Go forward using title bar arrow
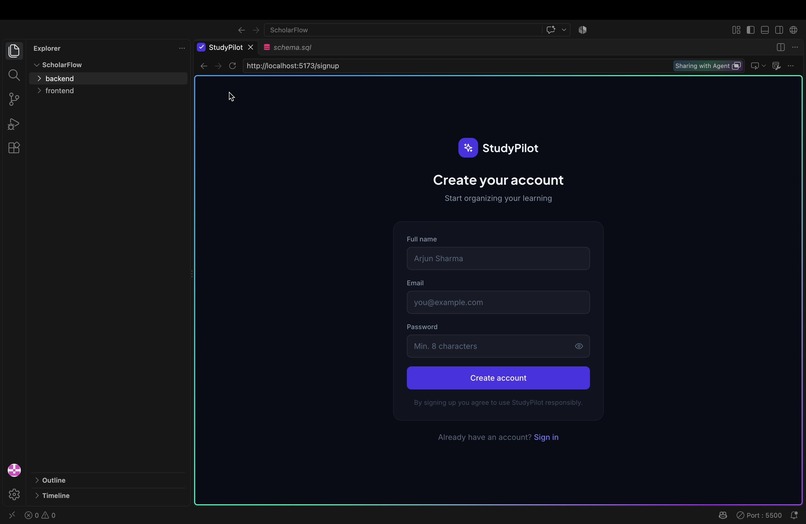The height and width of the screenshot is (524, 806). 256,30
